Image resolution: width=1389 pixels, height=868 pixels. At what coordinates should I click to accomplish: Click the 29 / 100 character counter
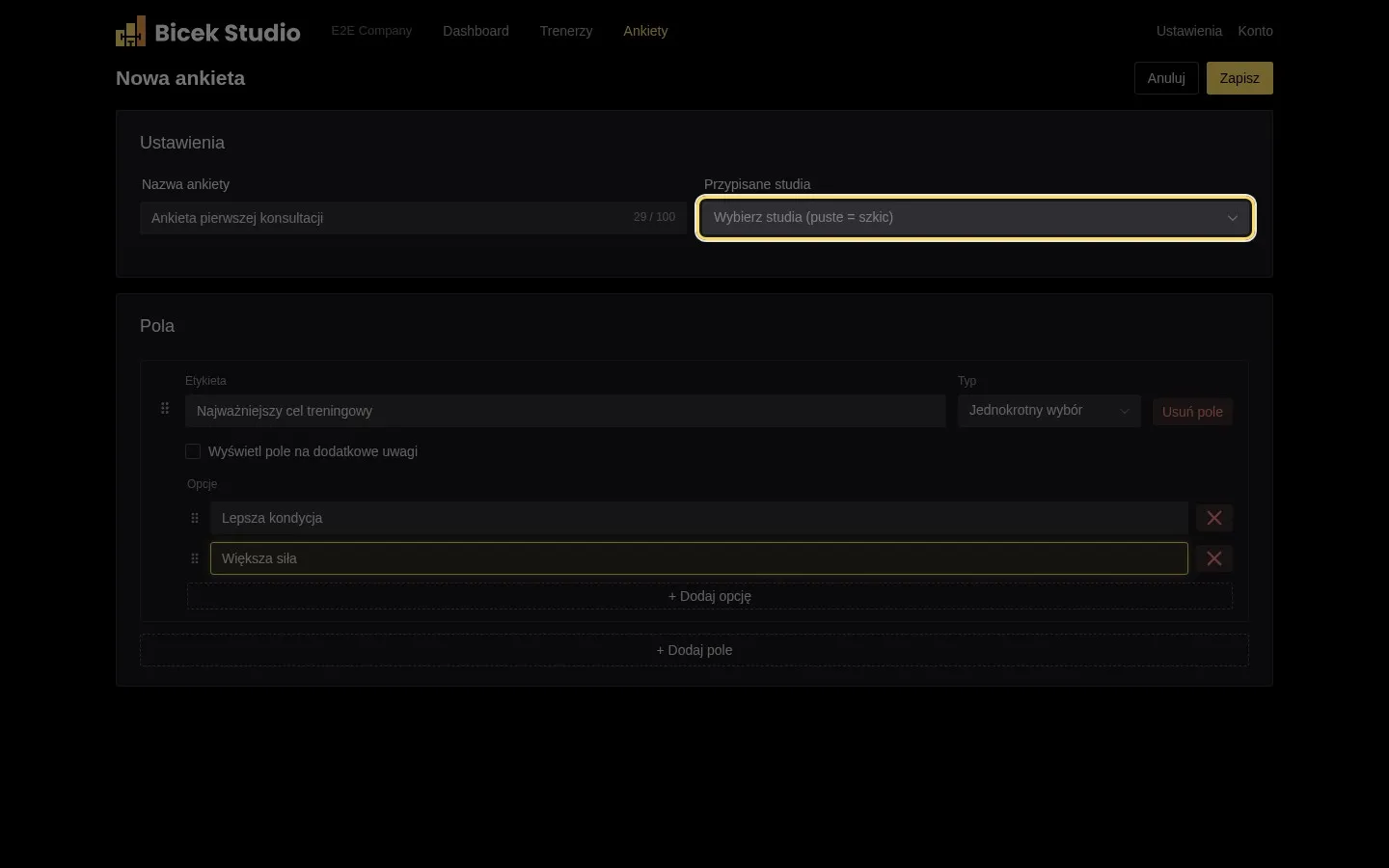click(x=654, y=217)
